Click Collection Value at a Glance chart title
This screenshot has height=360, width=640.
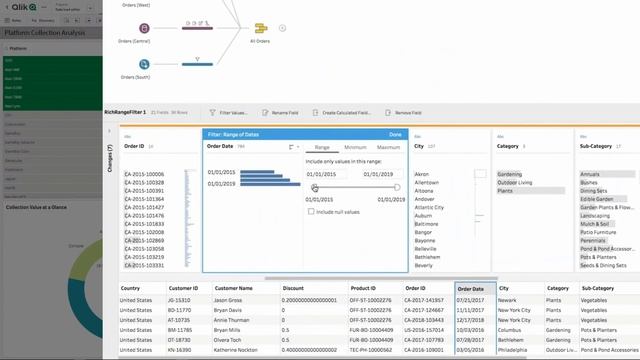pos(36,207)
